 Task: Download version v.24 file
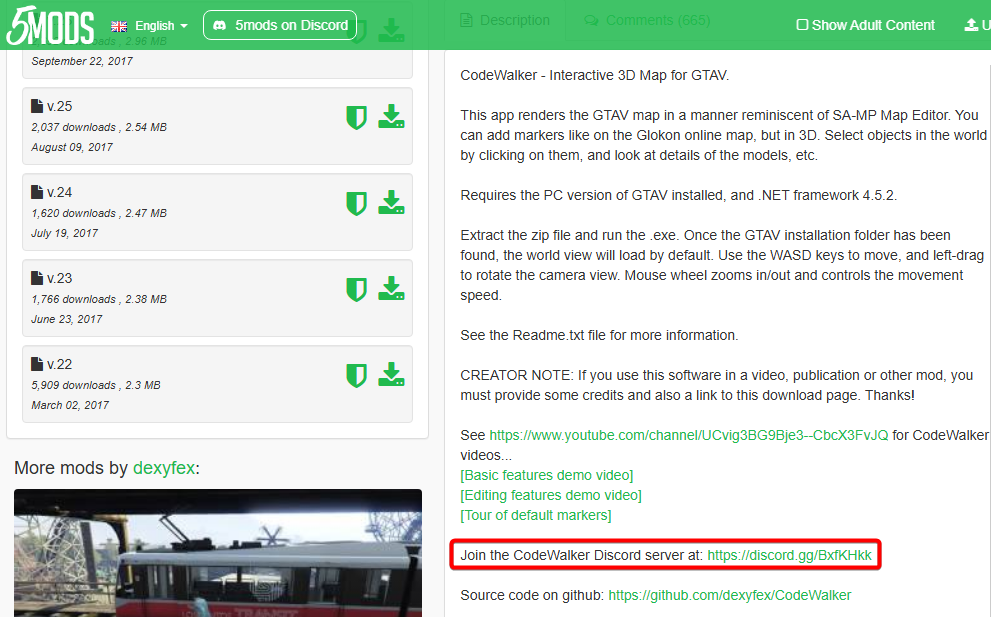click(x=391, y=203)
